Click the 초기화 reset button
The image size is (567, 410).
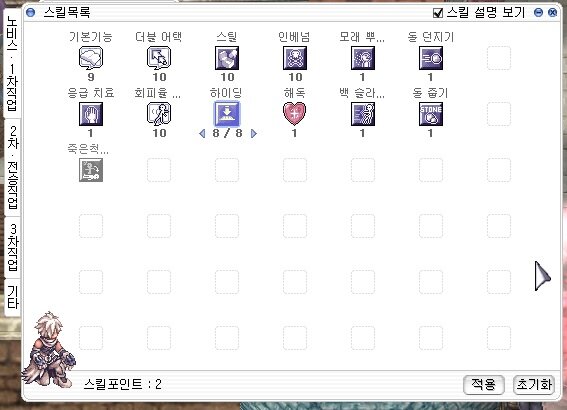coord(534,384)
